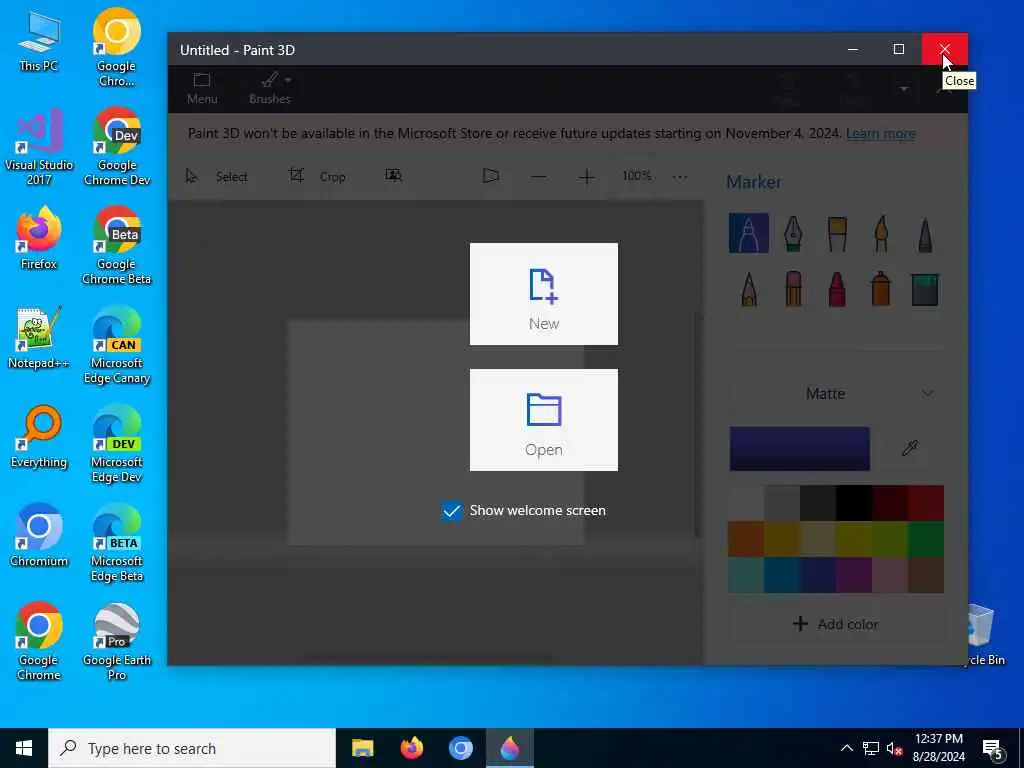
Task: Close the Paint 3D window
Action: (x=944, y=49)
